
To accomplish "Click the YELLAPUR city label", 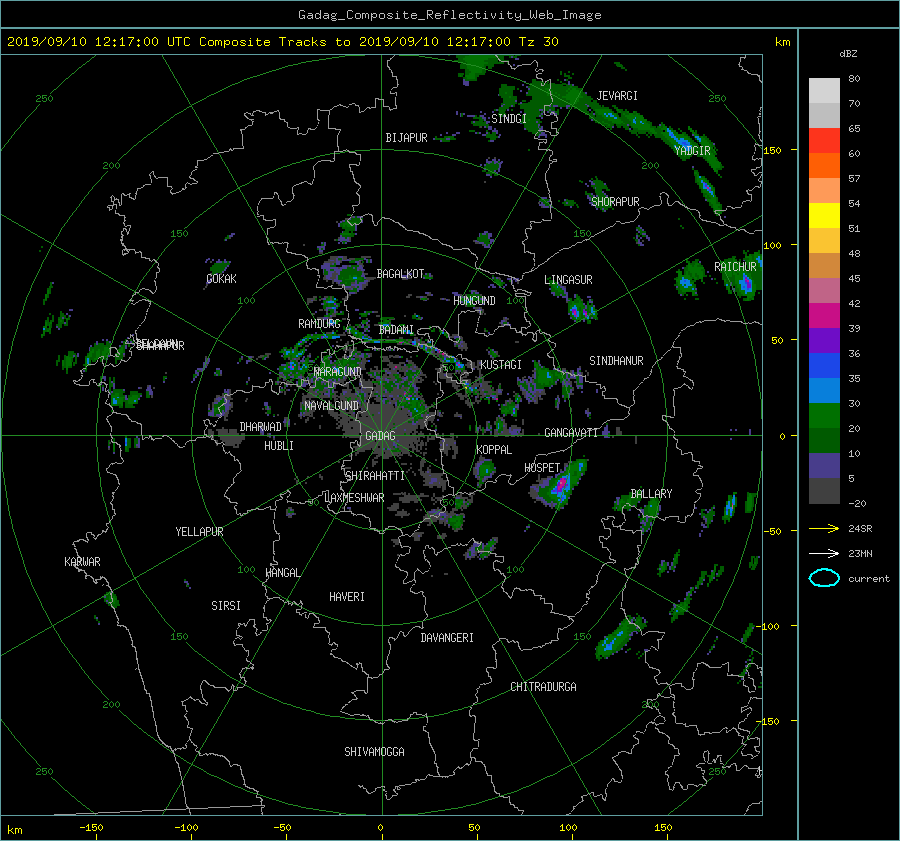I will pos(199,532).
